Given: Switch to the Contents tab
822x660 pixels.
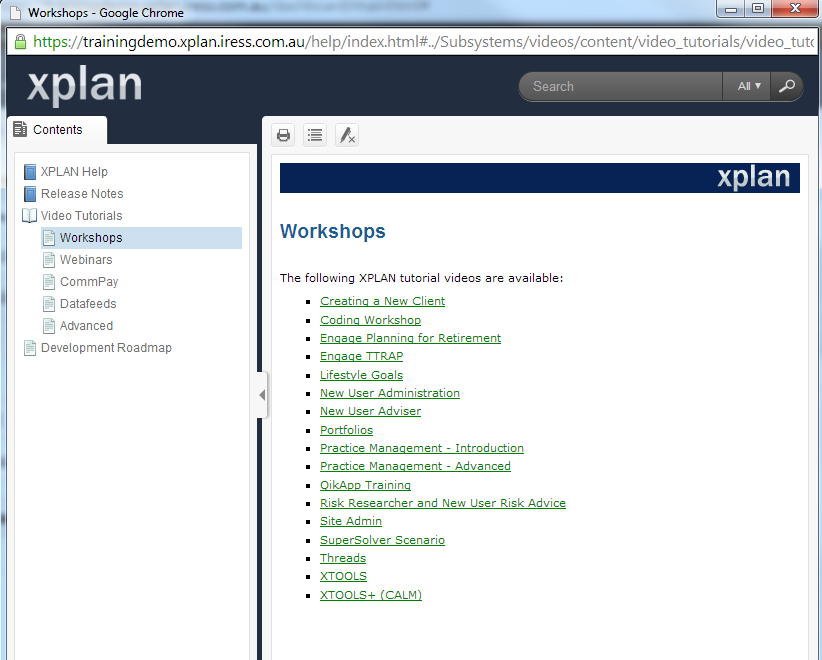Looking at the screenshot, I should [57, 129].
